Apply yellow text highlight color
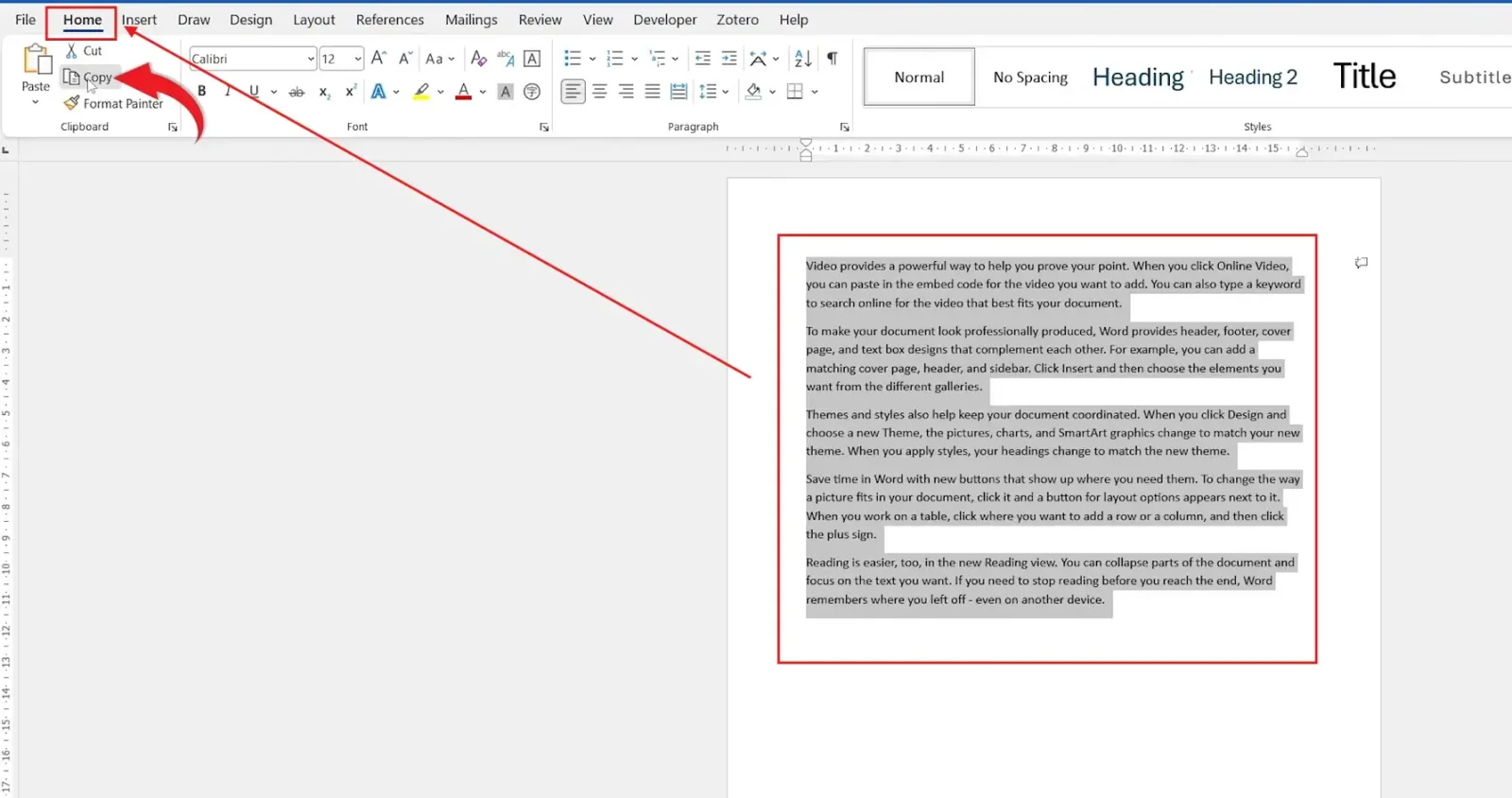 point(421,92)
